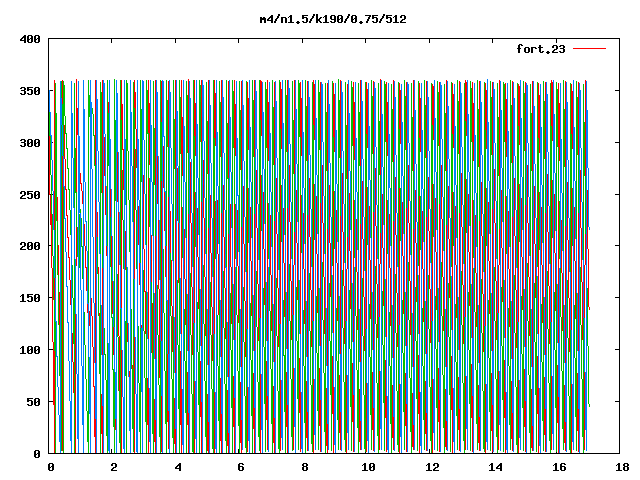The height and width of the screenshot is (480, 640).
Task: Click y-axis label 400
Action: tap(30, 39)
